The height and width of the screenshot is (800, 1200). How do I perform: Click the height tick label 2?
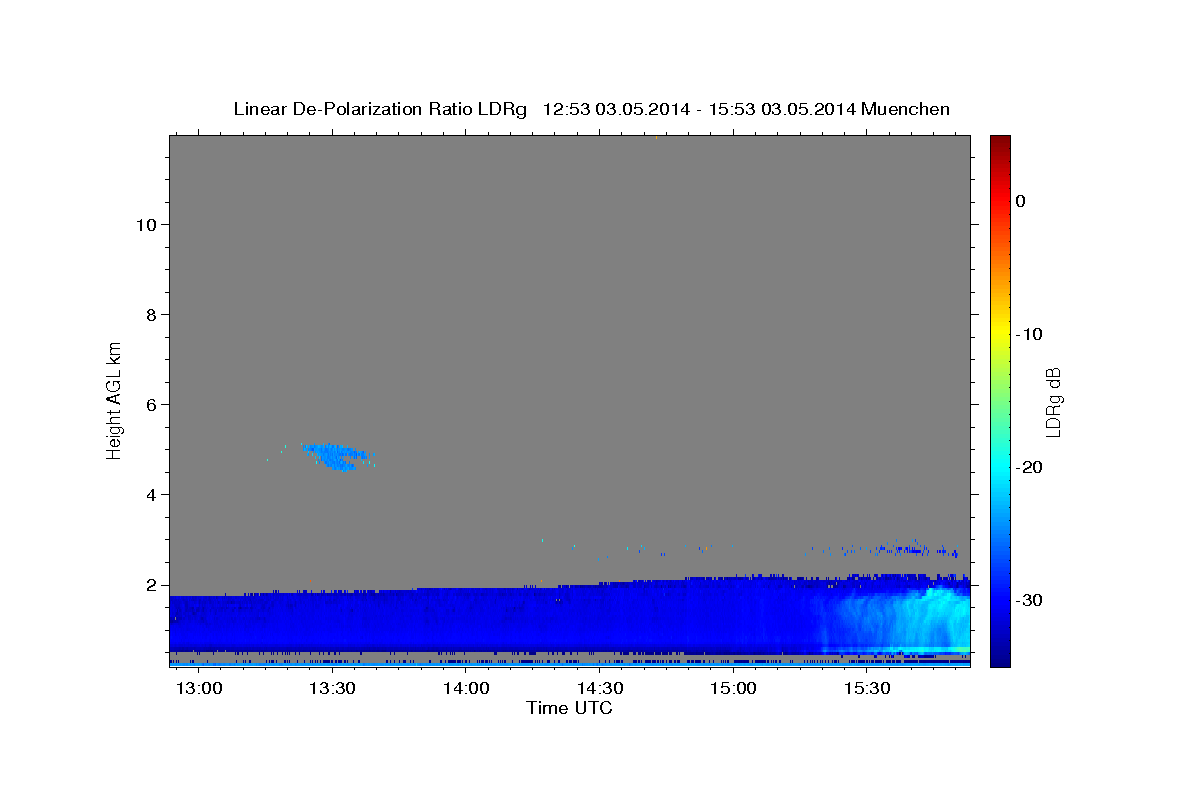tap(153, 585)
